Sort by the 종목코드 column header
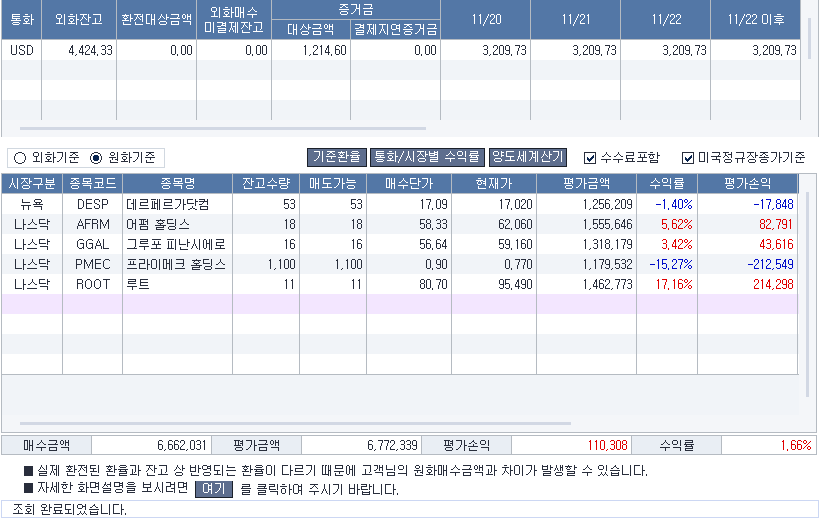The height and width of the screenshot is (518, 819). tap(92, 183)
